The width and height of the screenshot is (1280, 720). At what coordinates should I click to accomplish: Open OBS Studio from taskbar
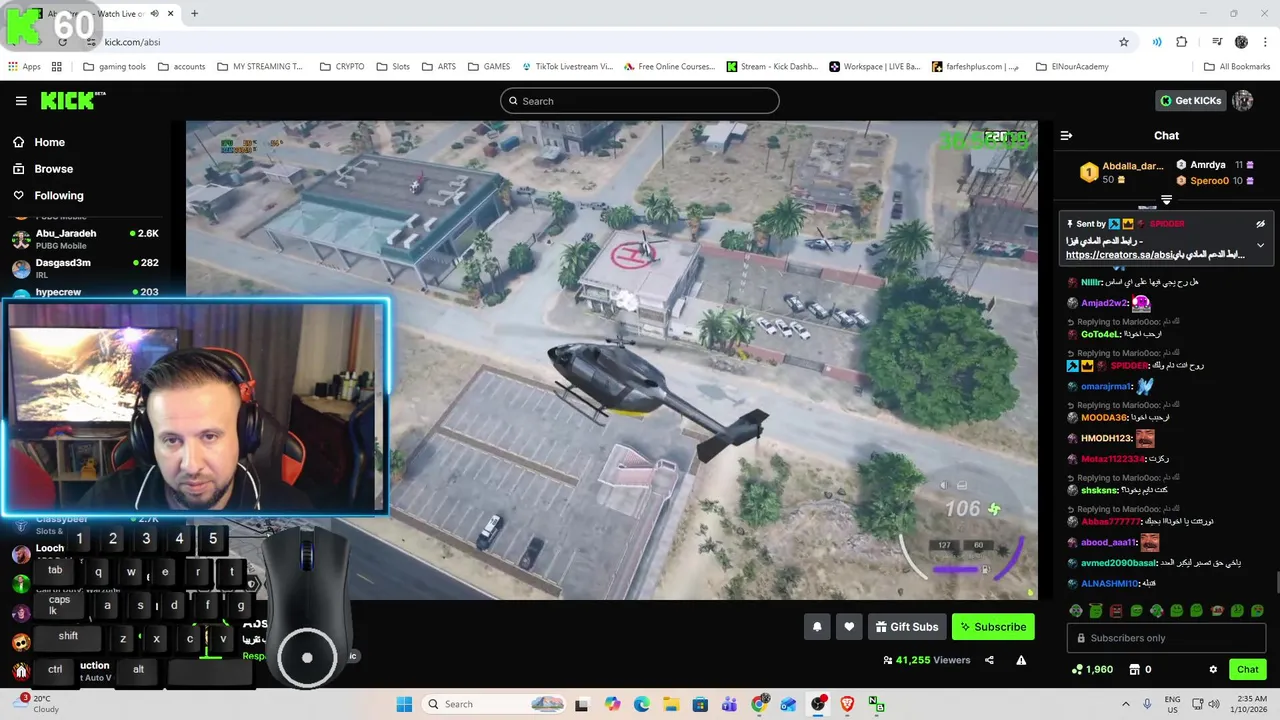(818, 704)
